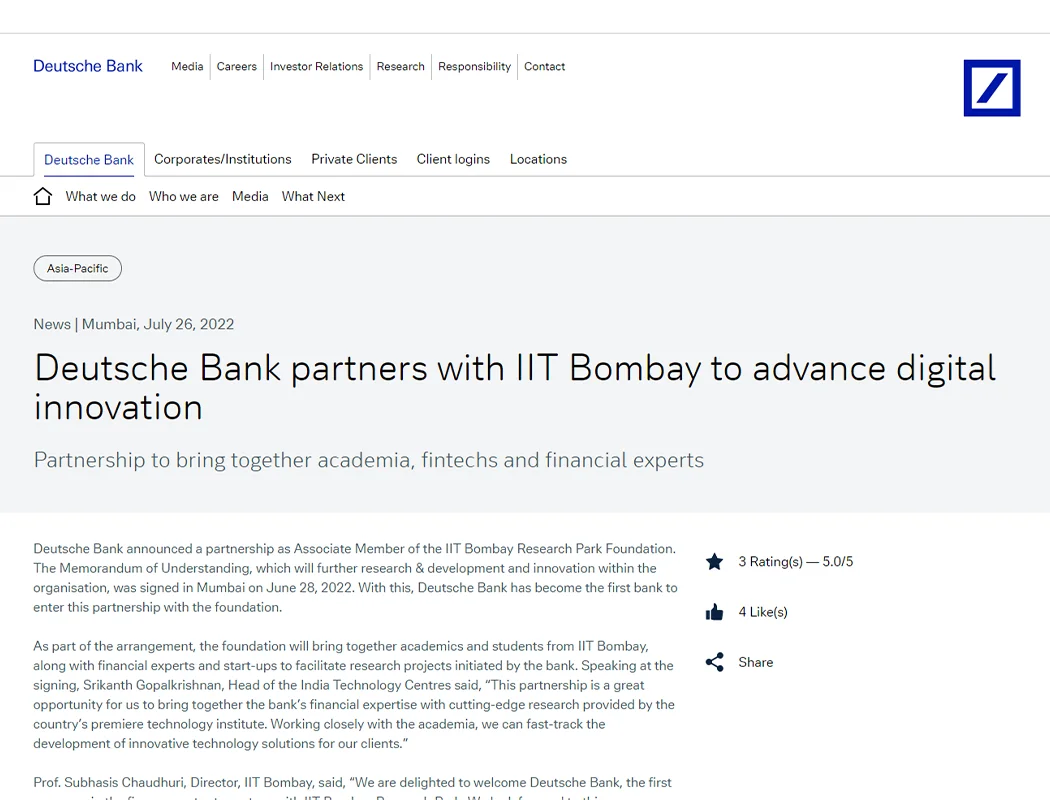Viewport: 1050px width, 800px height.
Task: Open What we do submenu
Action: [100, 196]
